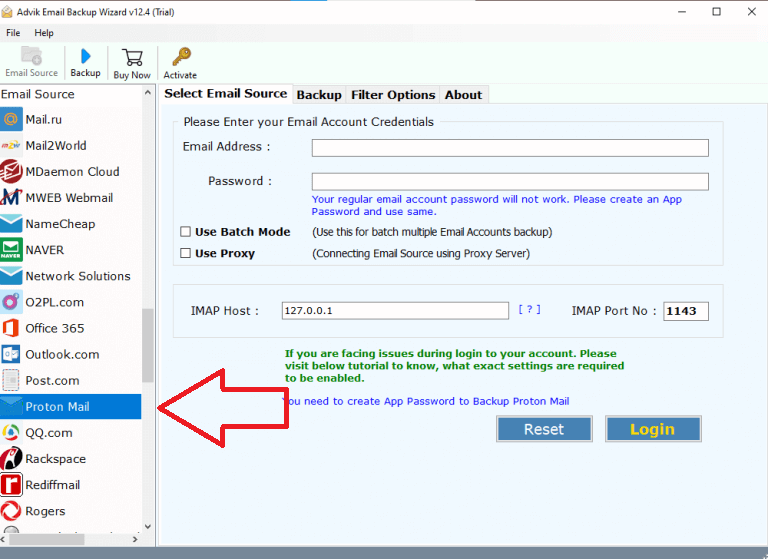Select the Rediffmail icon

tap(11, 485)
